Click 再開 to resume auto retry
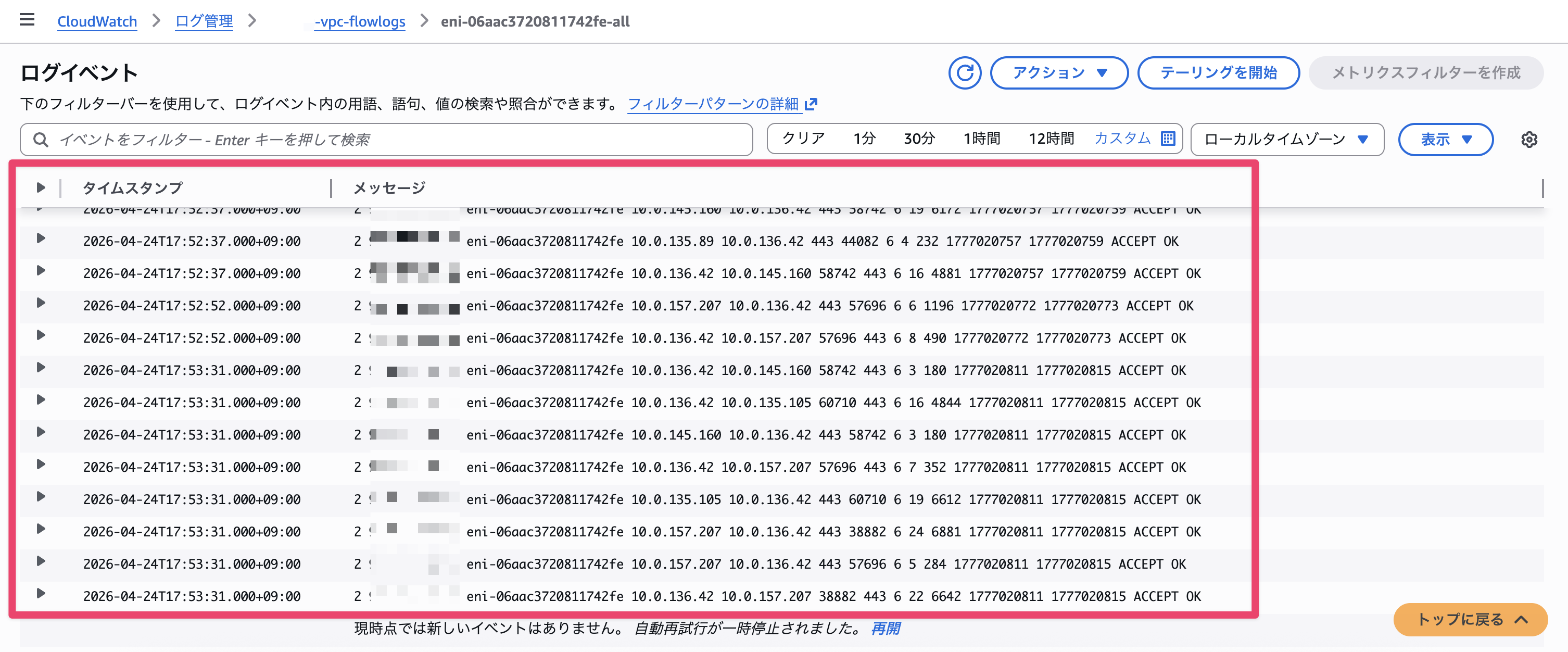This screenshot has width=1568, height=652. click(886, 629)
